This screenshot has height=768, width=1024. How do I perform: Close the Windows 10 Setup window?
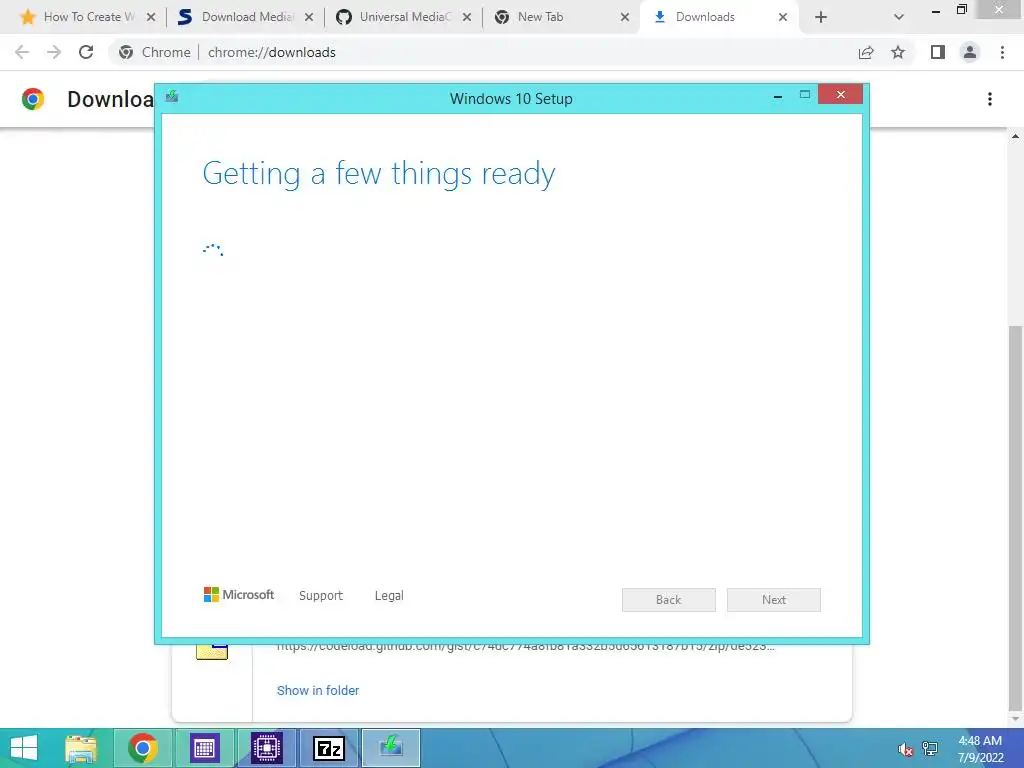(x=840, y=95)
